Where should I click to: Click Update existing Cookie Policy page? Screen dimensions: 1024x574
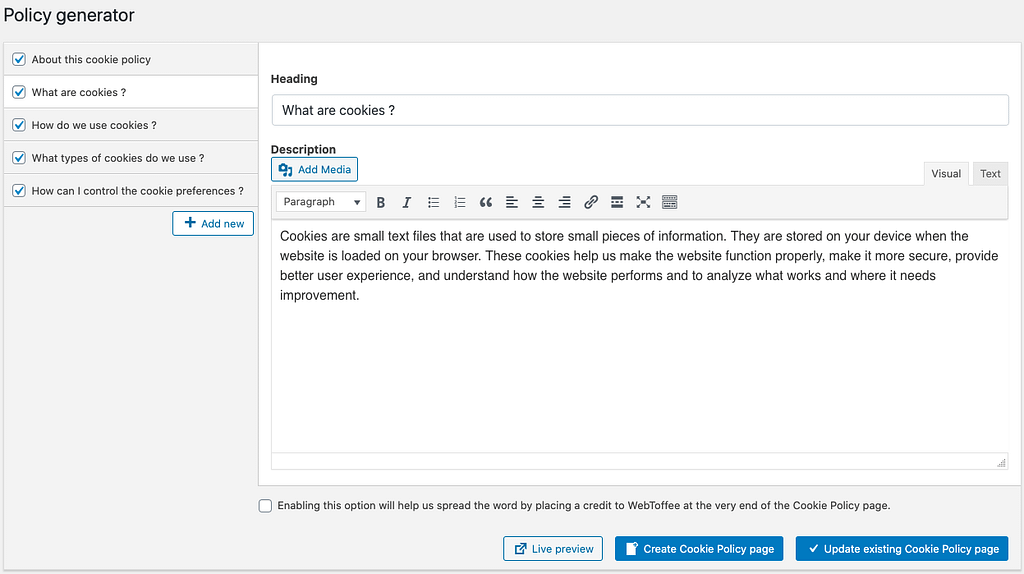click(902, 549)
